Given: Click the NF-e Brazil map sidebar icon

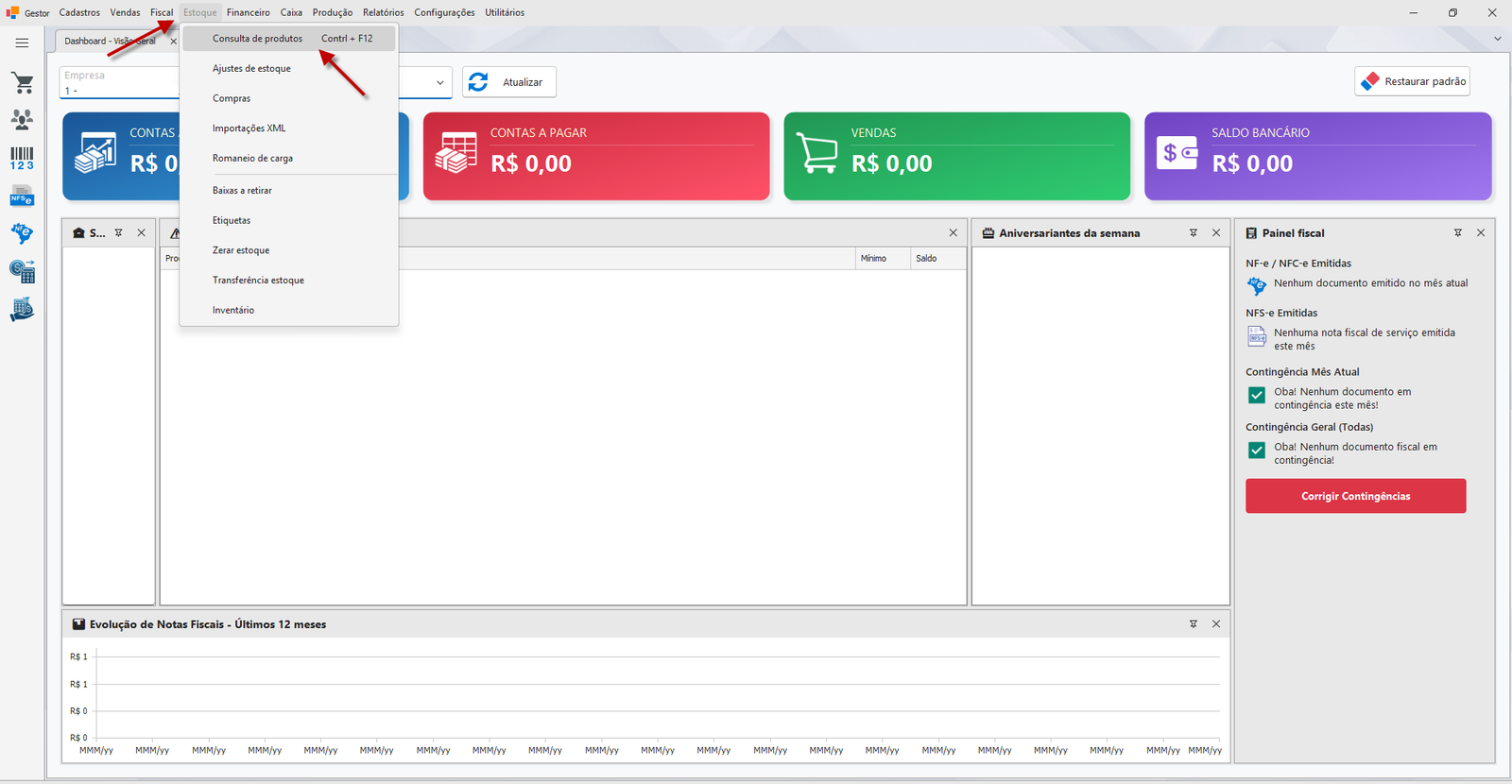Looking at the screenshot, I should tap(22, 233).
